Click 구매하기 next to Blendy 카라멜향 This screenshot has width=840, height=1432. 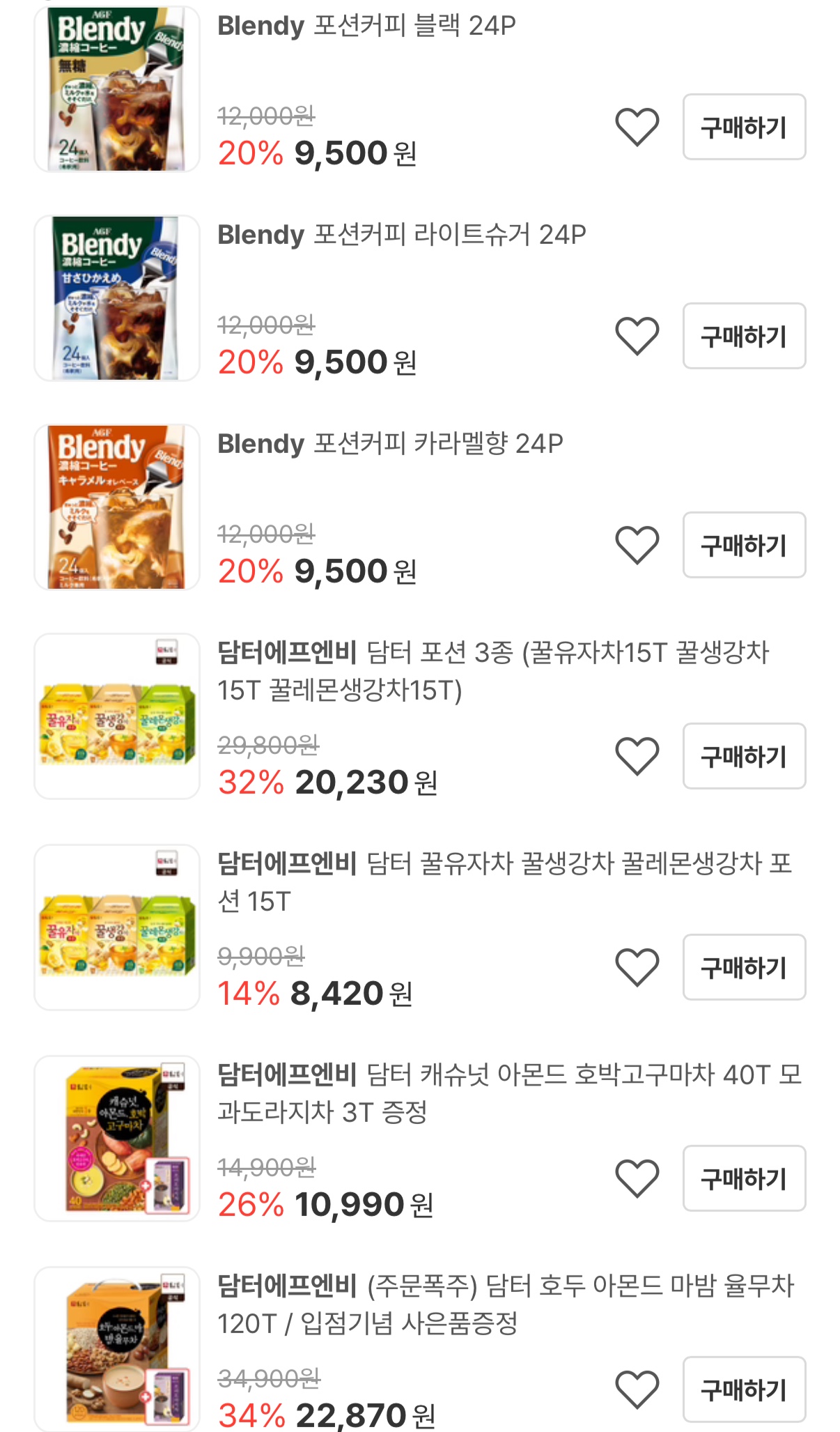click(744, 545)
